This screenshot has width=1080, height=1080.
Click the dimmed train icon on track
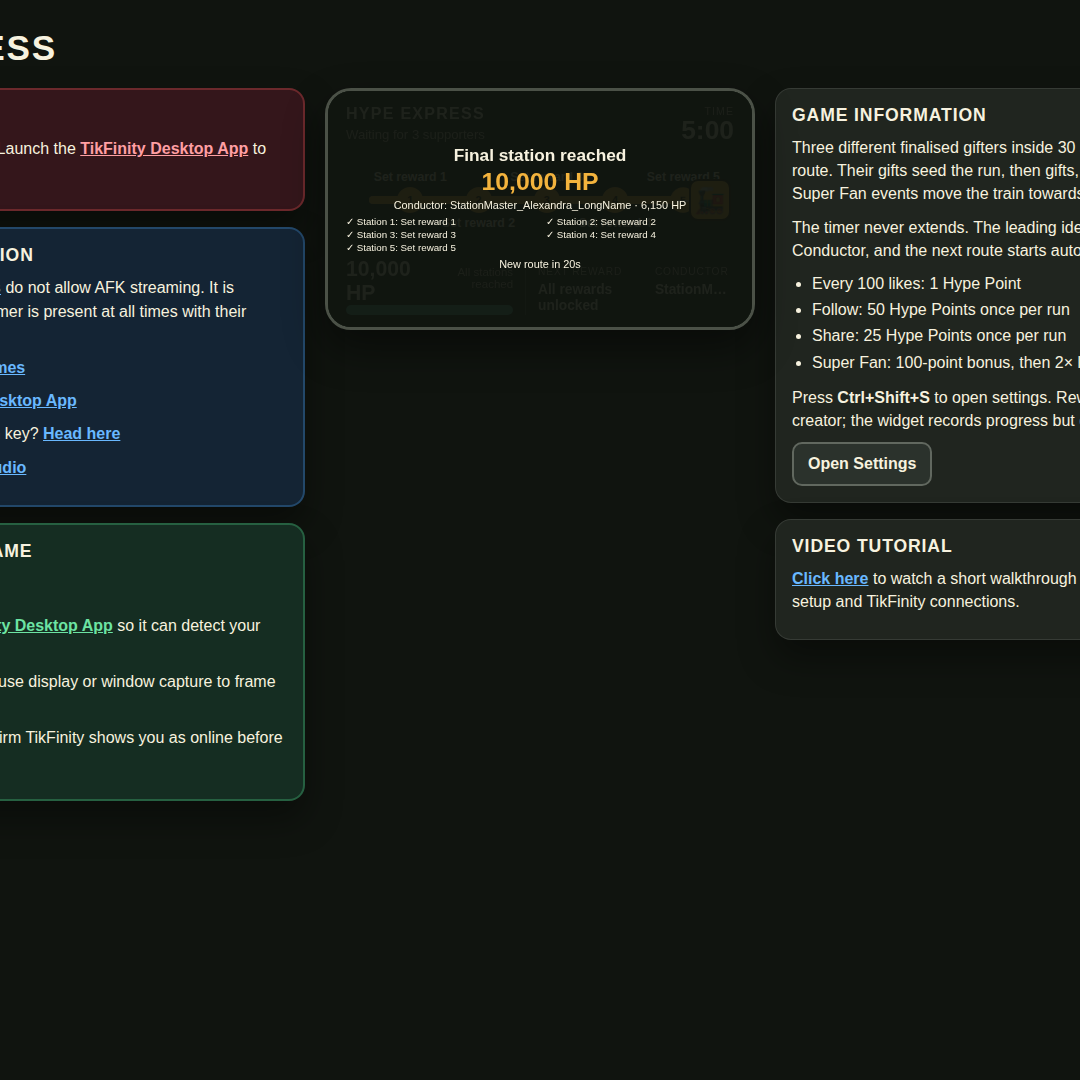coord(709,200)
